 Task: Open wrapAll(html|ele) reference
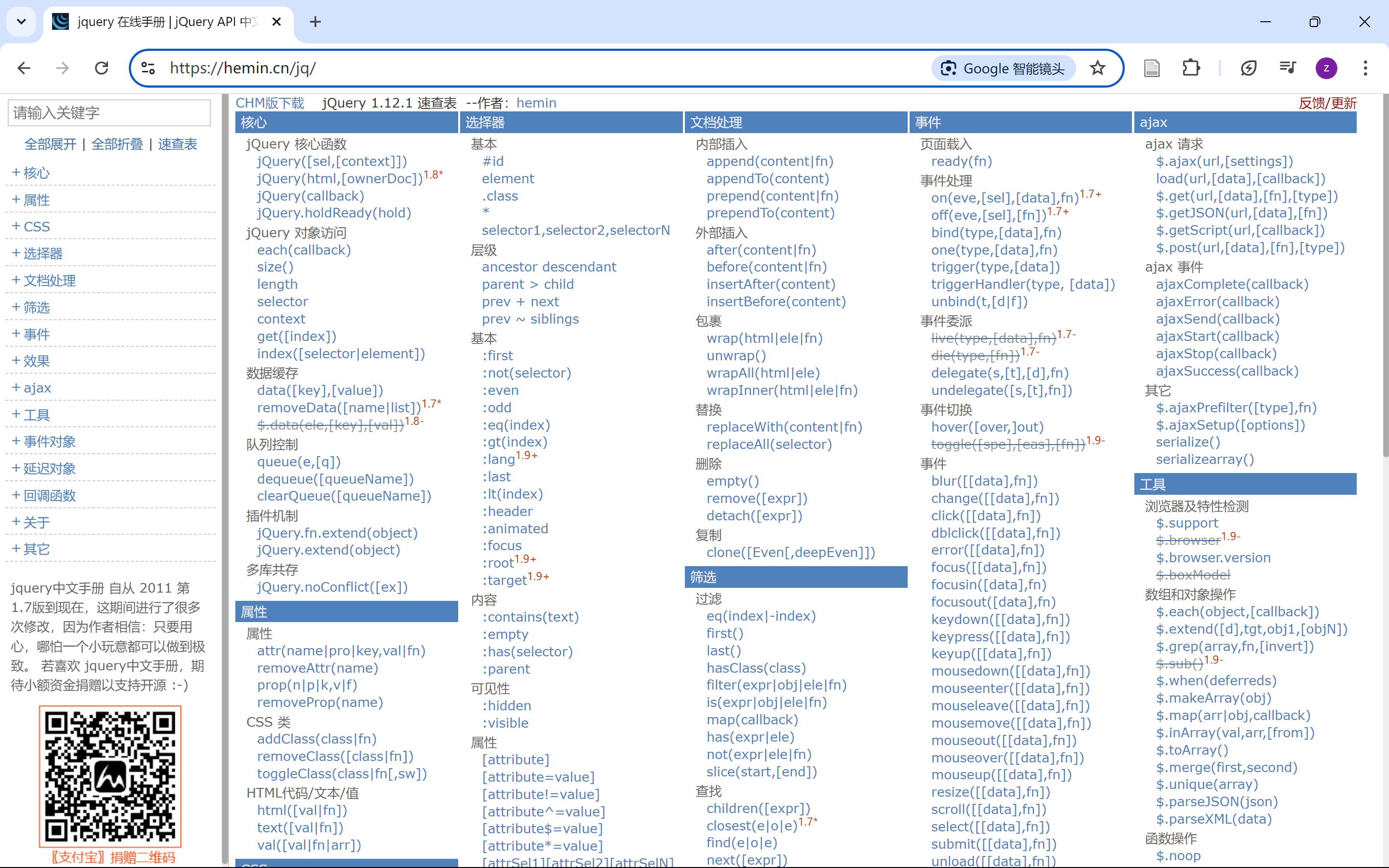pyautogui.click(x=763, y=373)
